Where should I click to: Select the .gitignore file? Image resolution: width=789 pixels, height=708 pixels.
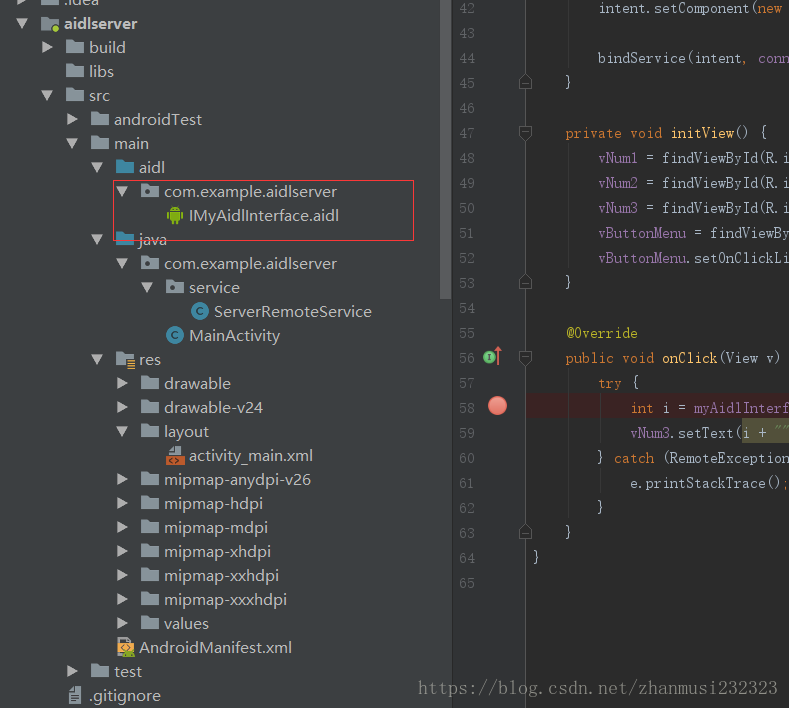[x=125, y=695]
